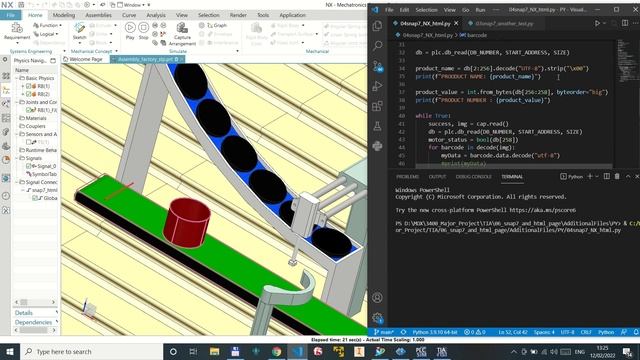This screenshot has width=640, height=360.
Task: Run Python file with editor play button
Action: point(597,23)
